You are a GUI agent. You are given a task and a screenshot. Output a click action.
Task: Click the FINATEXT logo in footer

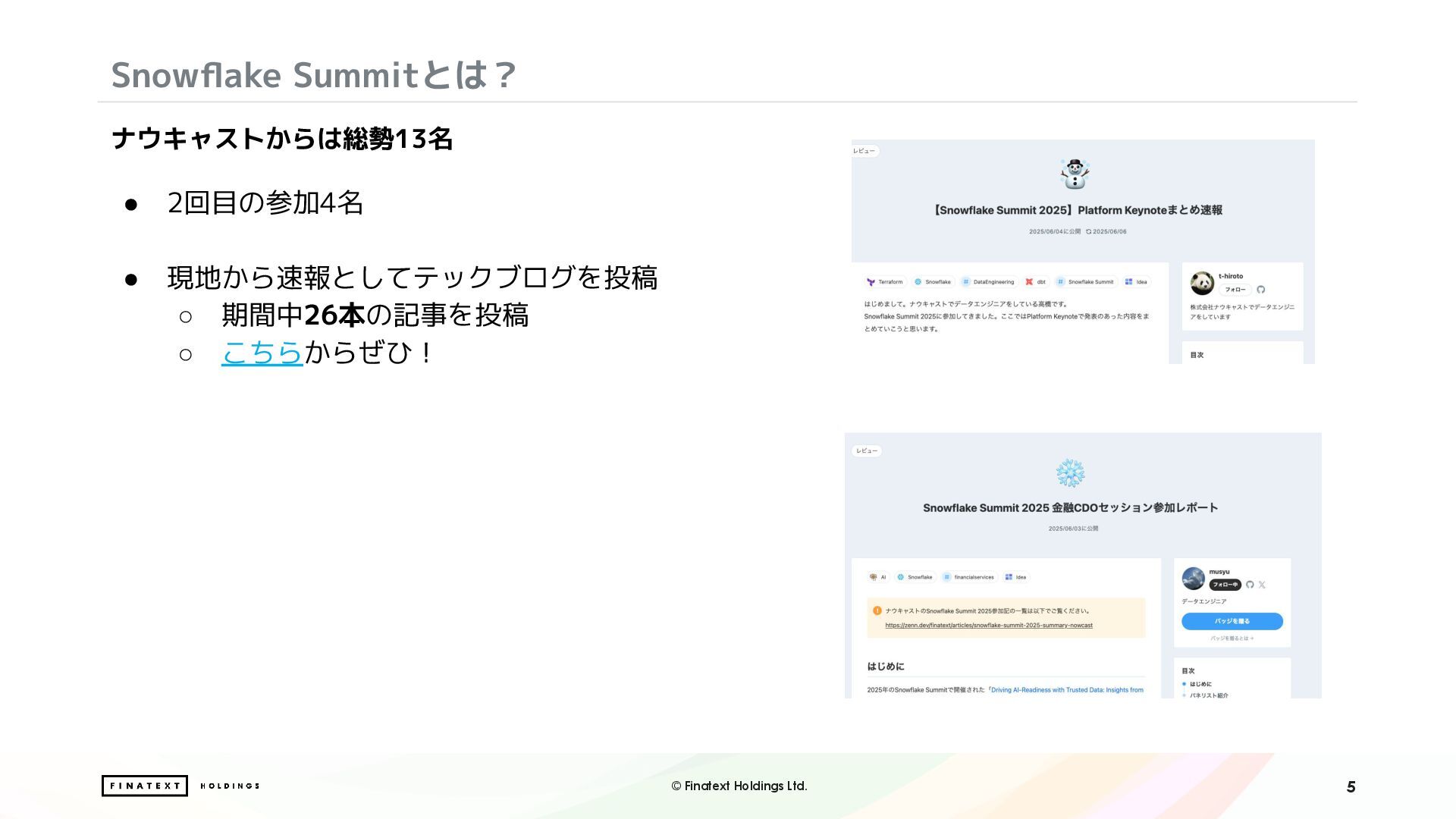(145, 786)
